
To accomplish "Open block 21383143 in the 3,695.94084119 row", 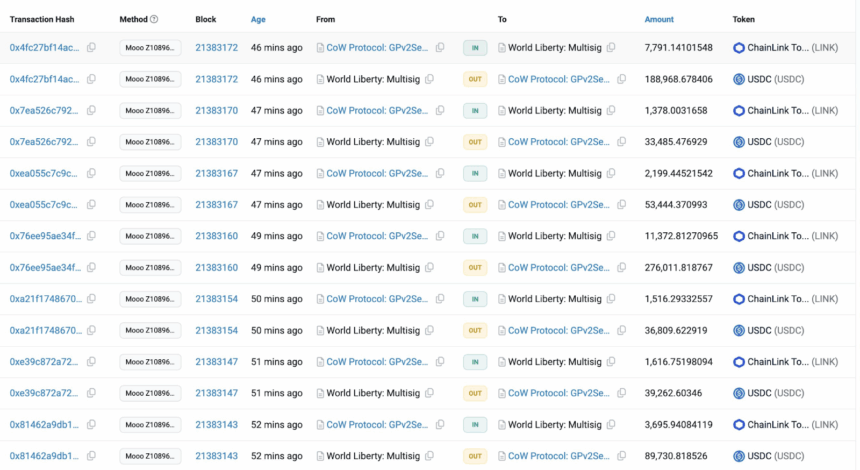I will click(x=217, y=424).
